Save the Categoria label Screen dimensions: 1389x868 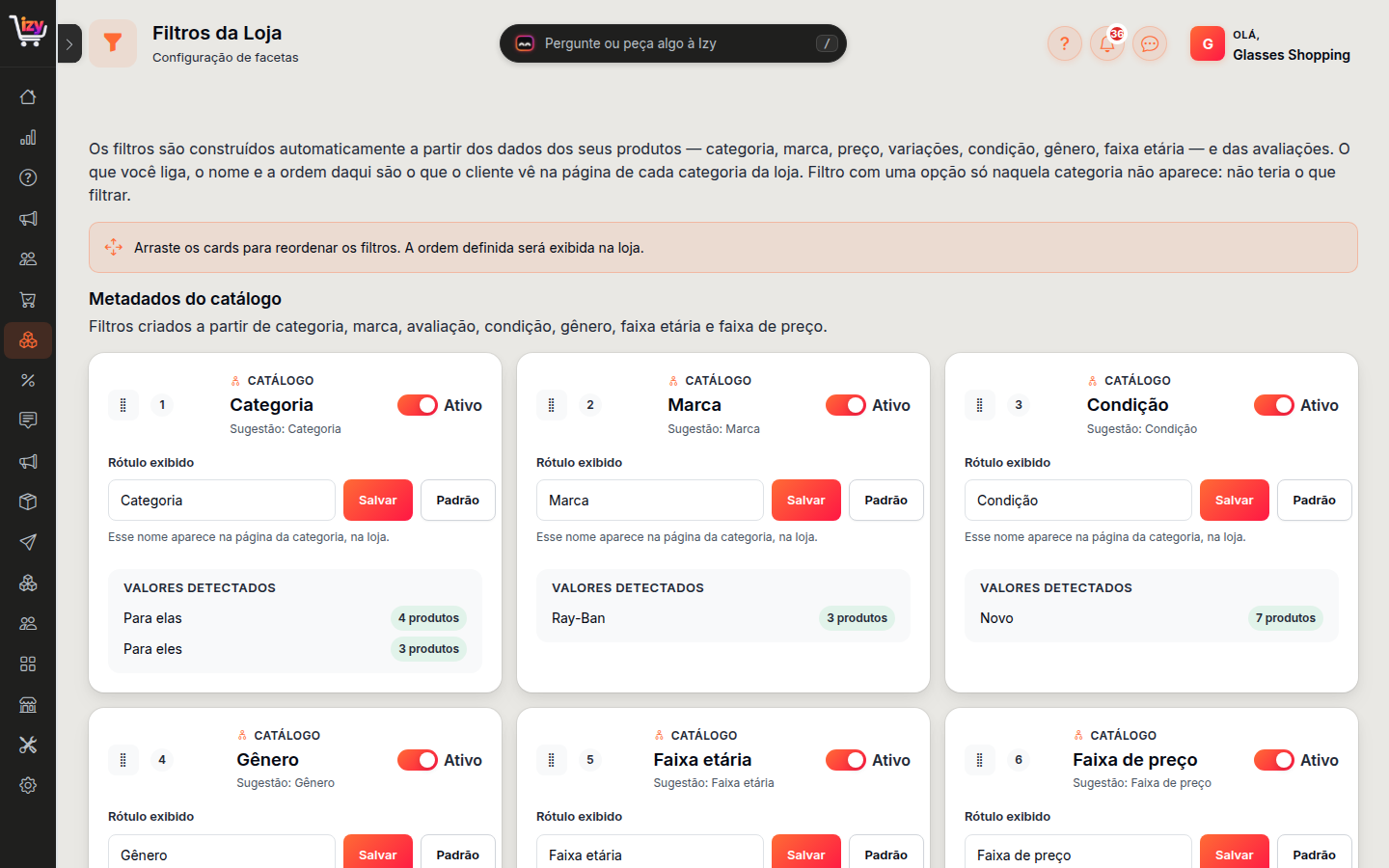point(378,501)
